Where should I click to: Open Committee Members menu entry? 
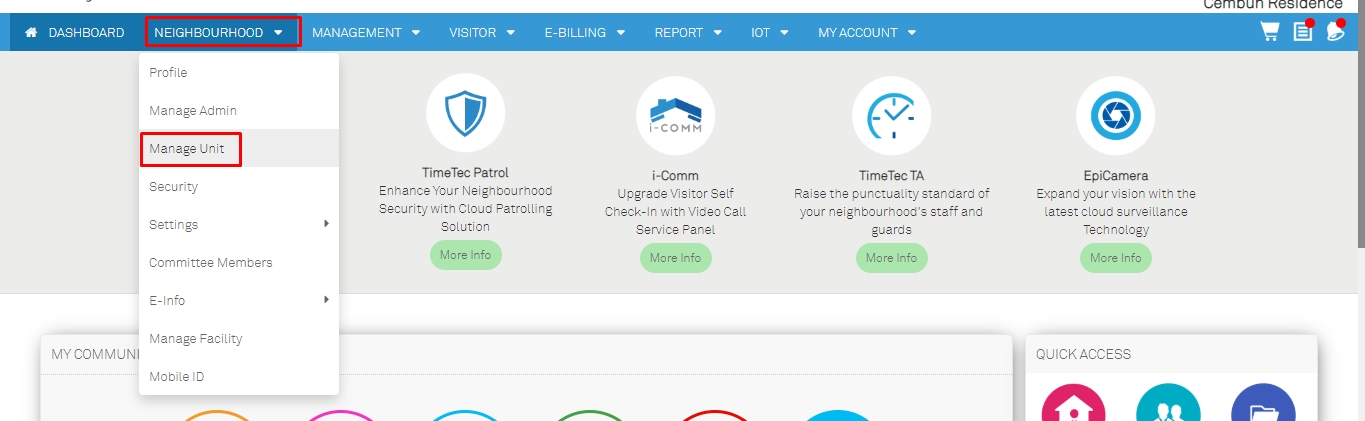pyautogui.click(x=239, y=262)
